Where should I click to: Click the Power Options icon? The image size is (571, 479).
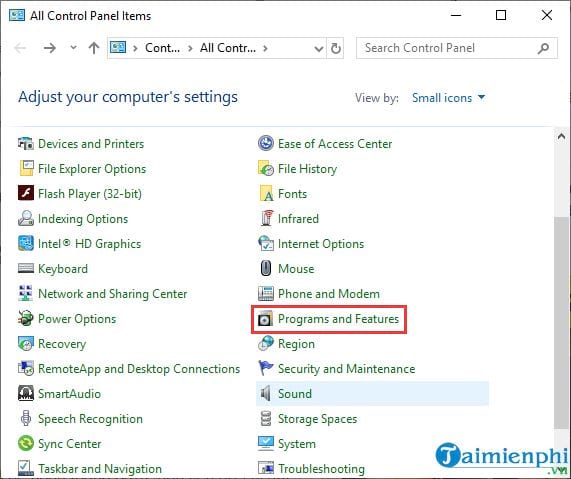pyautogui.click(x=25, y=318)
